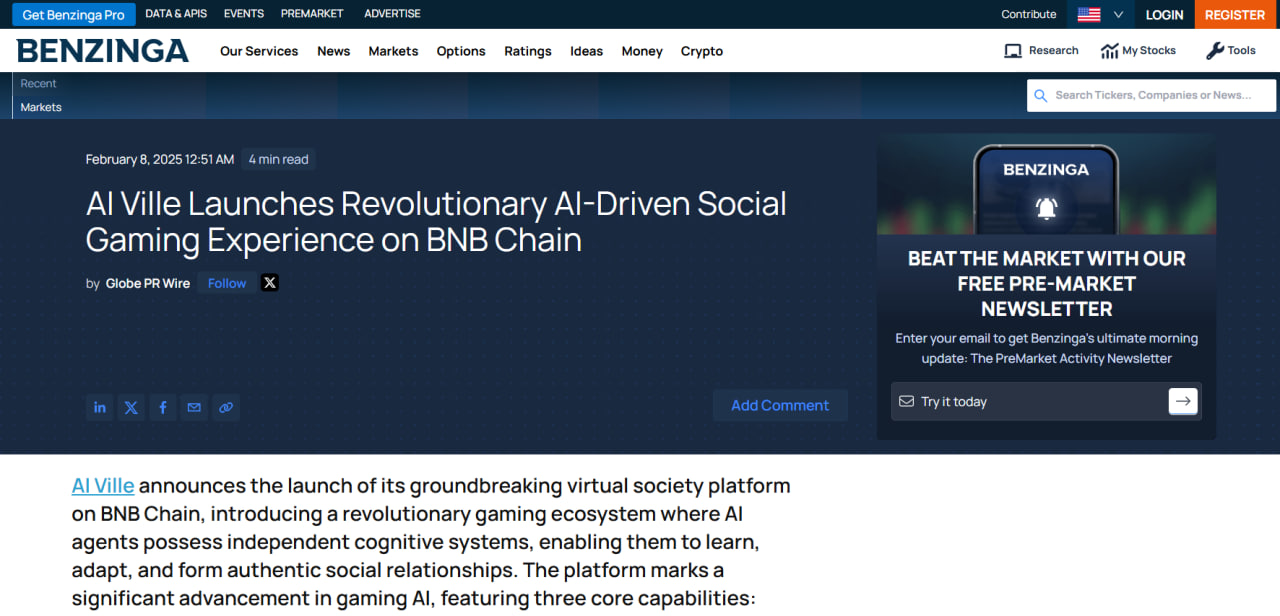This screenshot has width=1280, height=616.
Task: Click Get Benzinga Pro button
Action: click(74, 15)
